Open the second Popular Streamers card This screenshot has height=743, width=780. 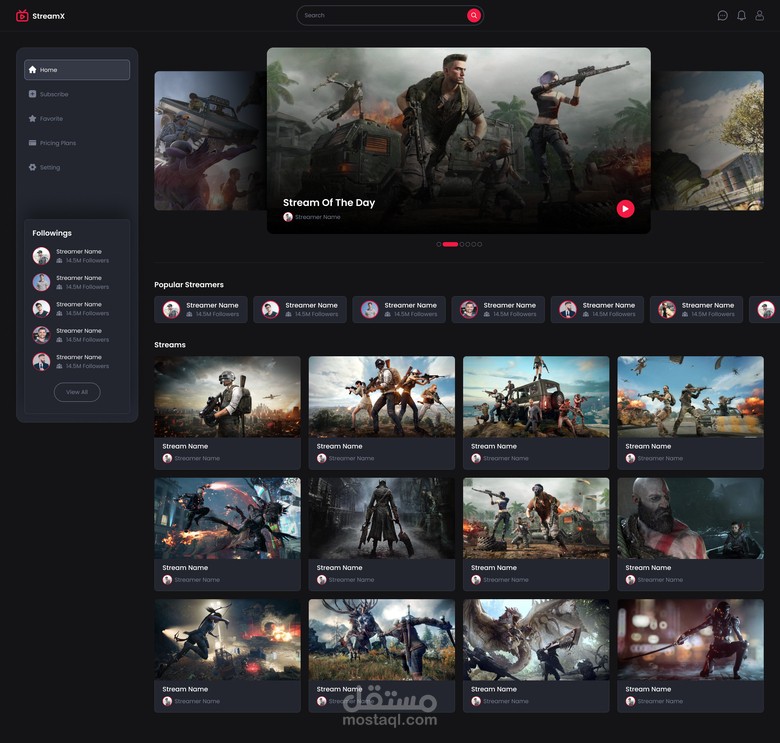300,309
